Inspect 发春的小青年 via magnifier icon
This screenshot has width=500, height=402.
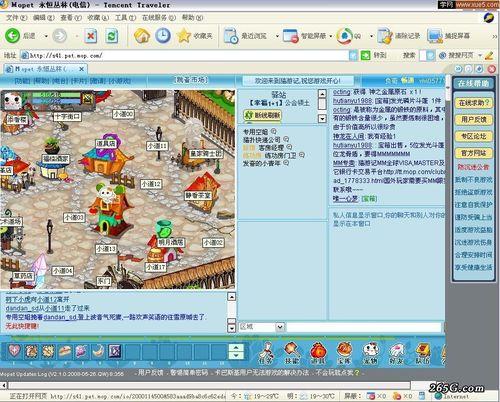[286, 163]
